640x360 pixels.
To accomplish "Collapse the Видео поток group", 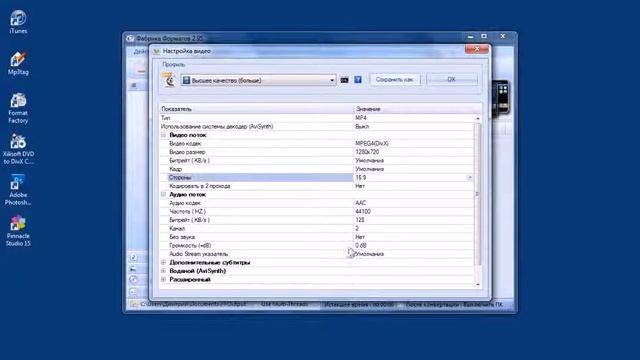I will (163, 135).
